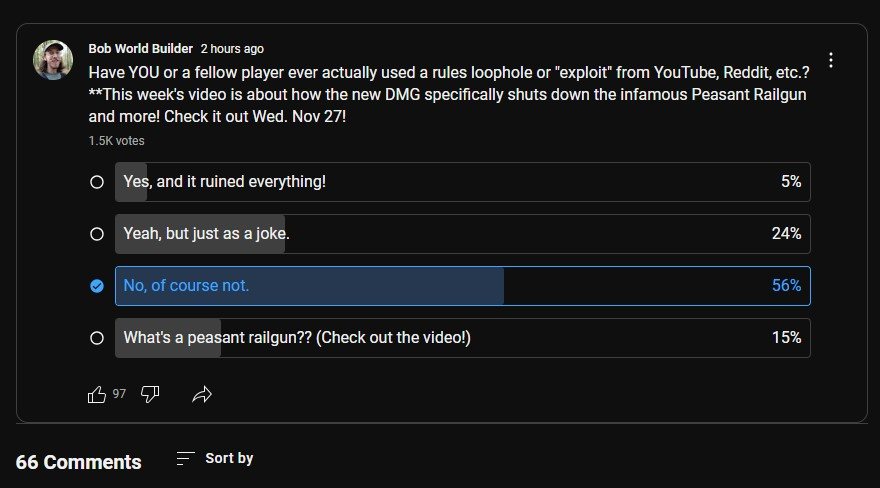Open the three-dot post options menu
This screenshot has height=488, width=880.
coord(830,60)
